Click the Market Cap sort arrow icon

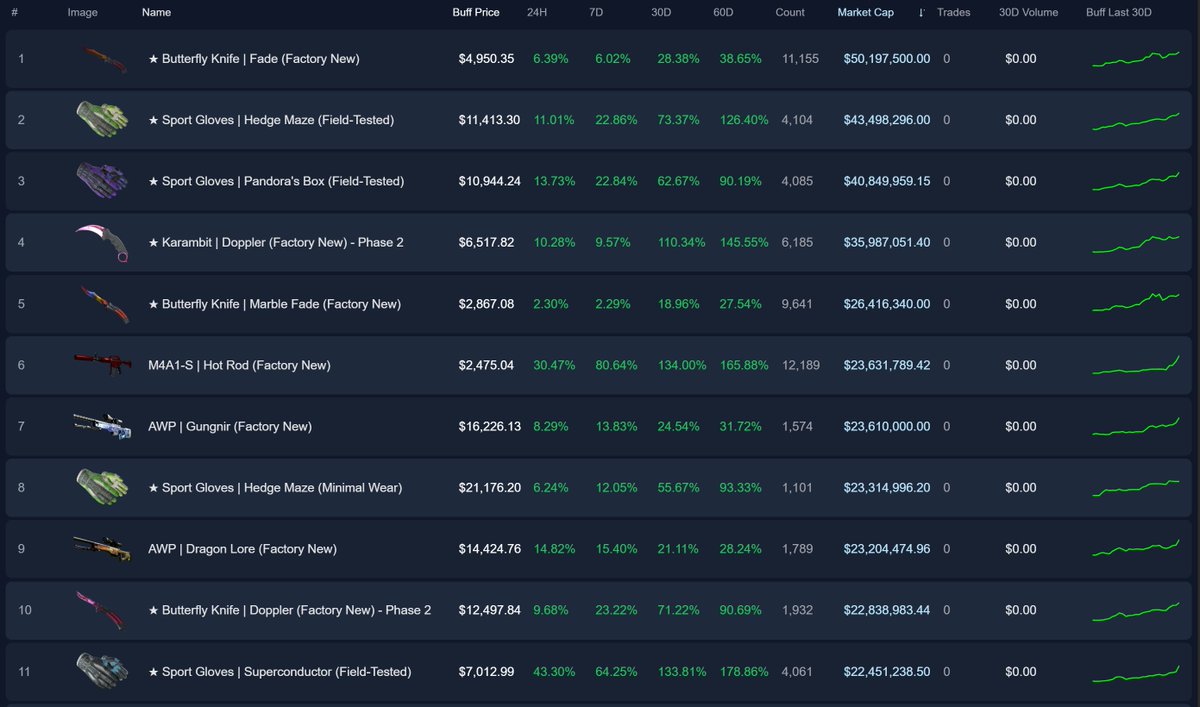coord(921,13)
